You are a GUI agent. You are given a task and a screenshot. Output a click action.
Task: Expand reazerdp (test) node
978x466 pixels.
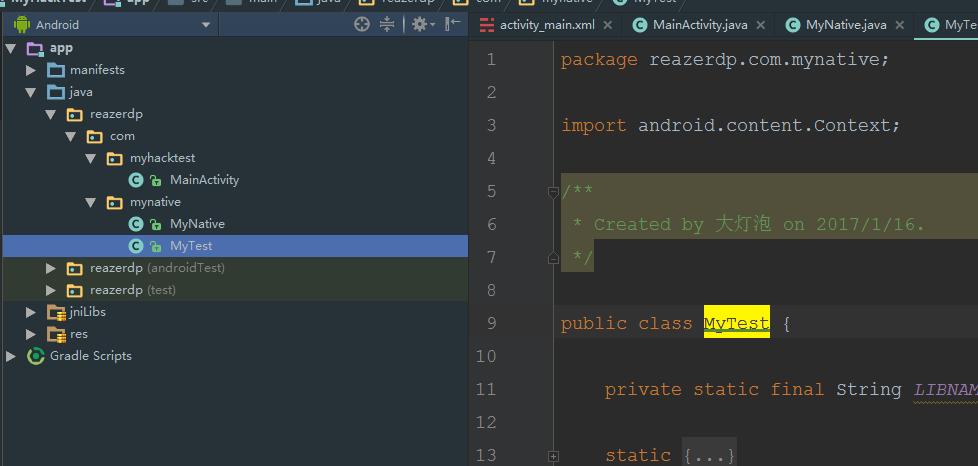click(x=51, y=290)
